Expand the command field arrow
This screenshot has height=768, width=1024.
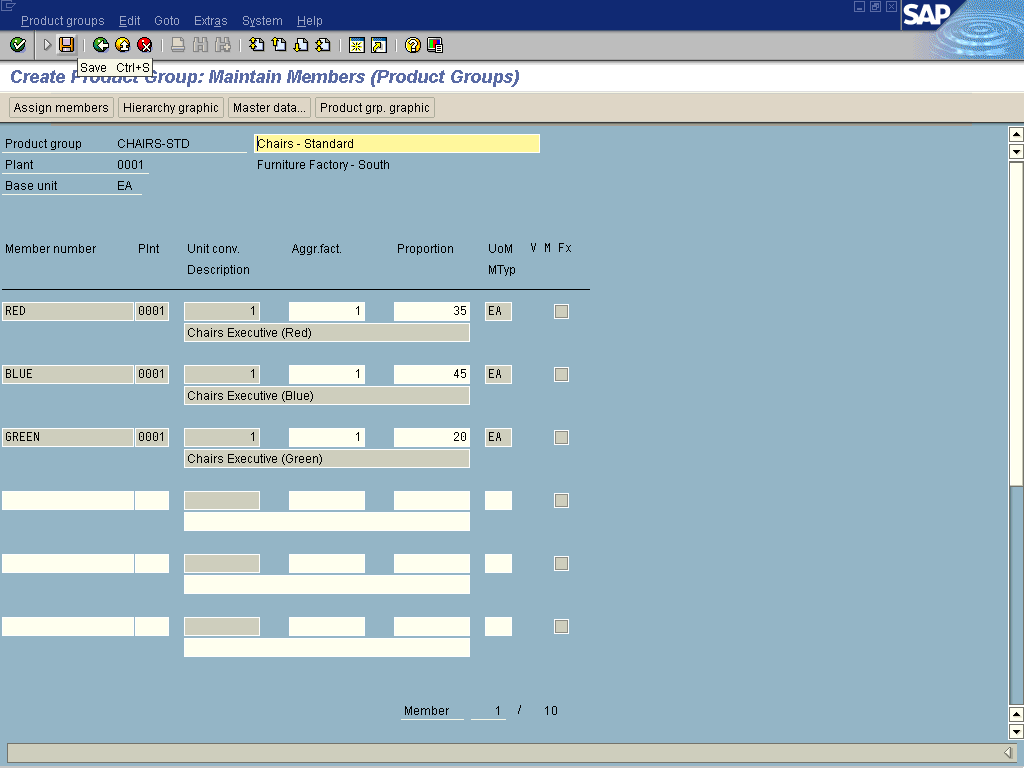point(47,44)
